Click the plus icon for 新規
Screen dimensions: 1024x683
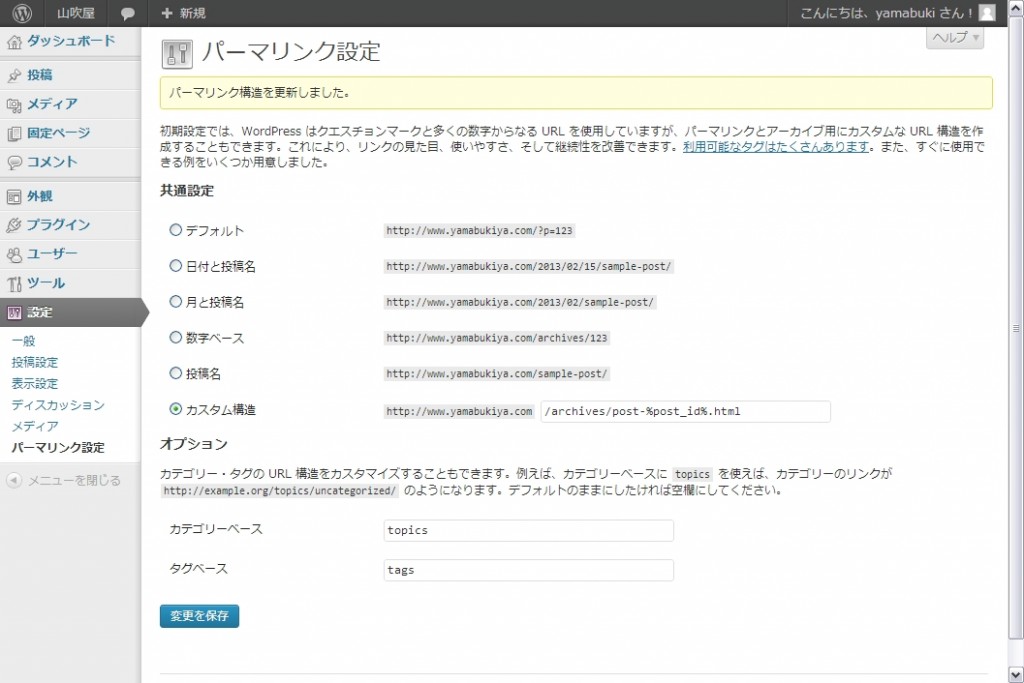point(166,13)
